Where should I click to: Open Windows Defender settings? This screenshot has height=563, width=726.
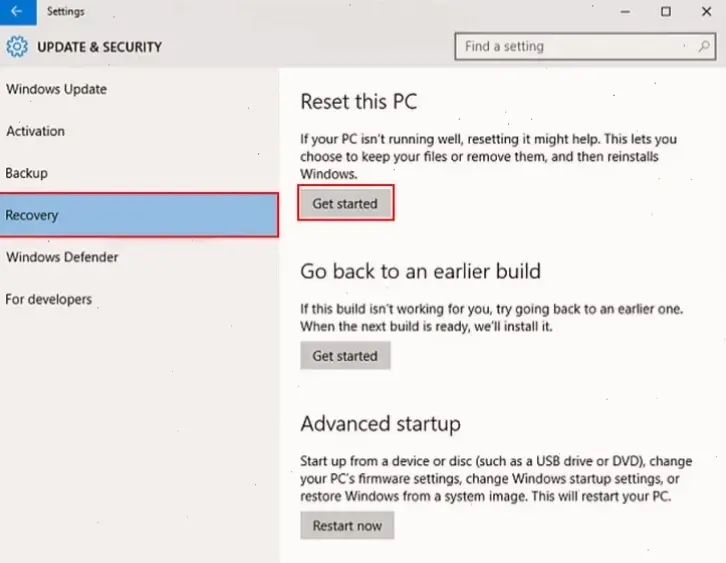tap(63, 257)
